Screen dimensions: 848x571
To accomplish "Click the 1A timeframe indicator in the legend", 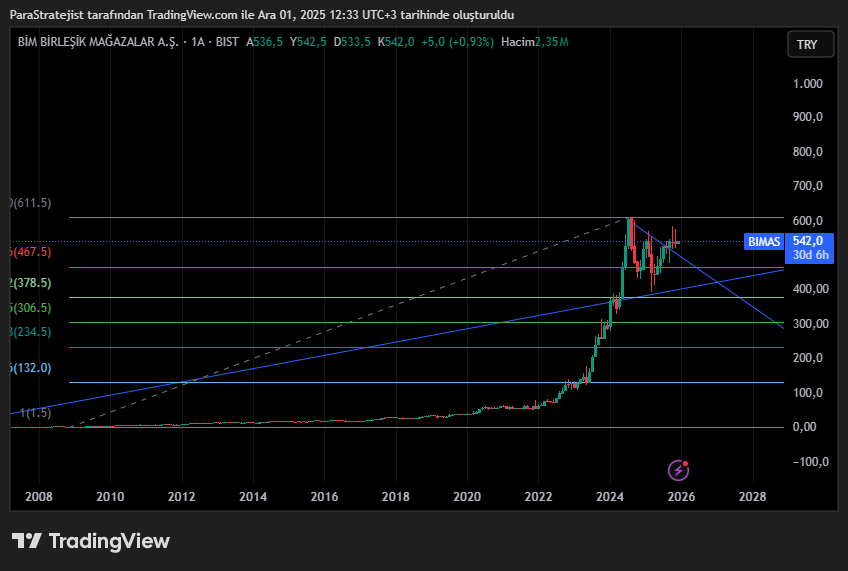I will click(198, 42).
